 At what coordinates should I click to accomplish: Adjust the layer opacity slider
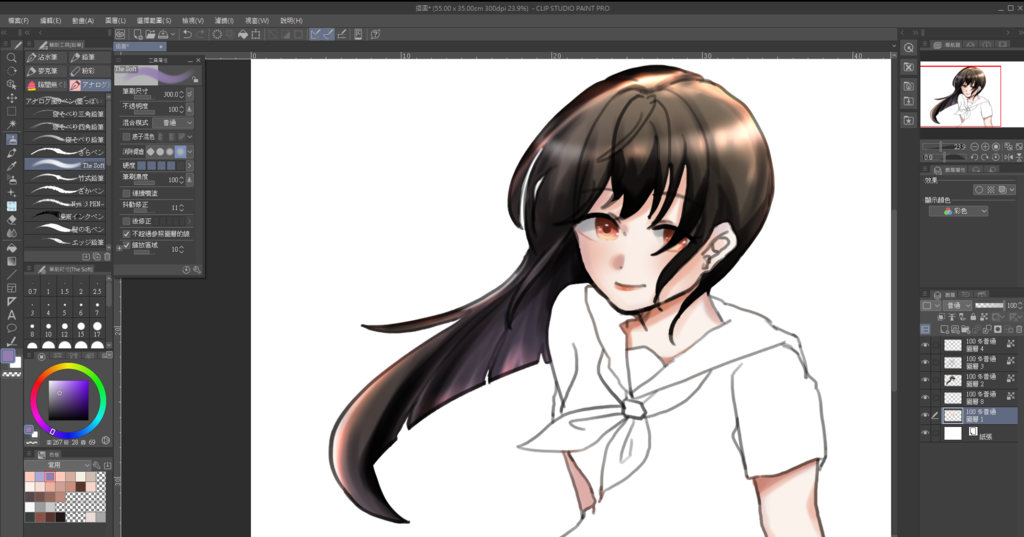point(989,305)
